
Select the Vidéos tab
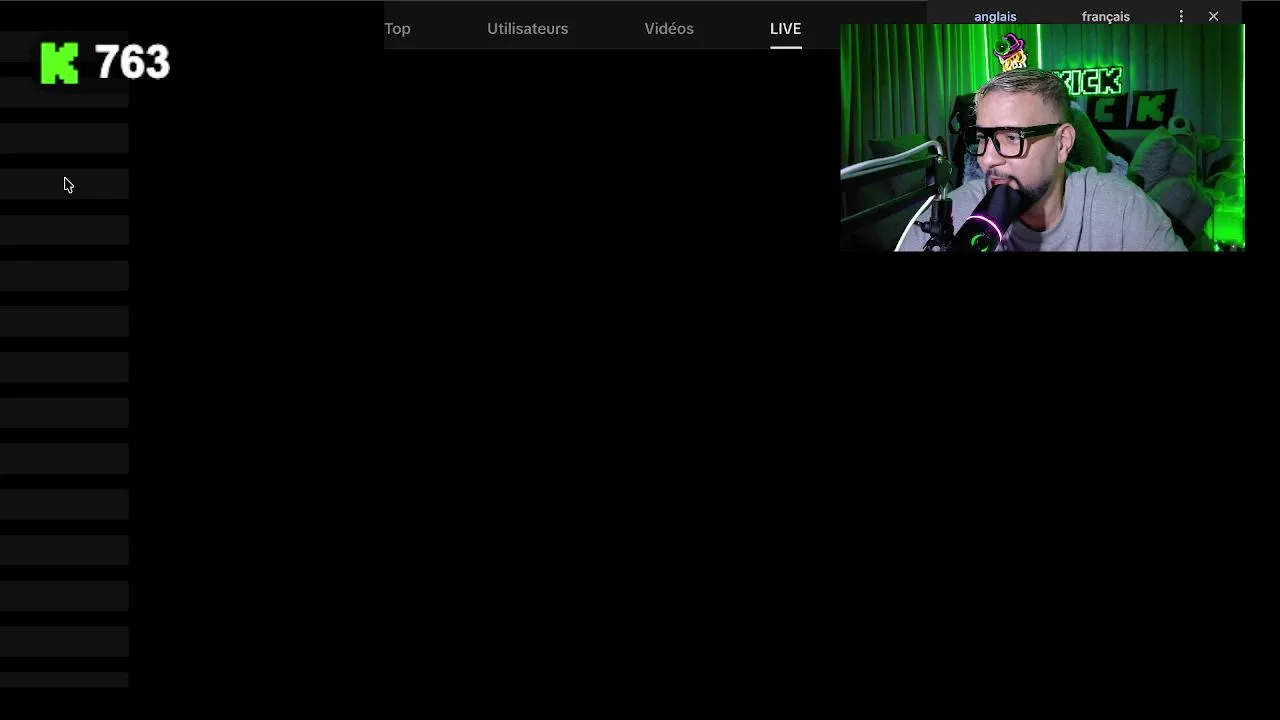coord(669,29)
